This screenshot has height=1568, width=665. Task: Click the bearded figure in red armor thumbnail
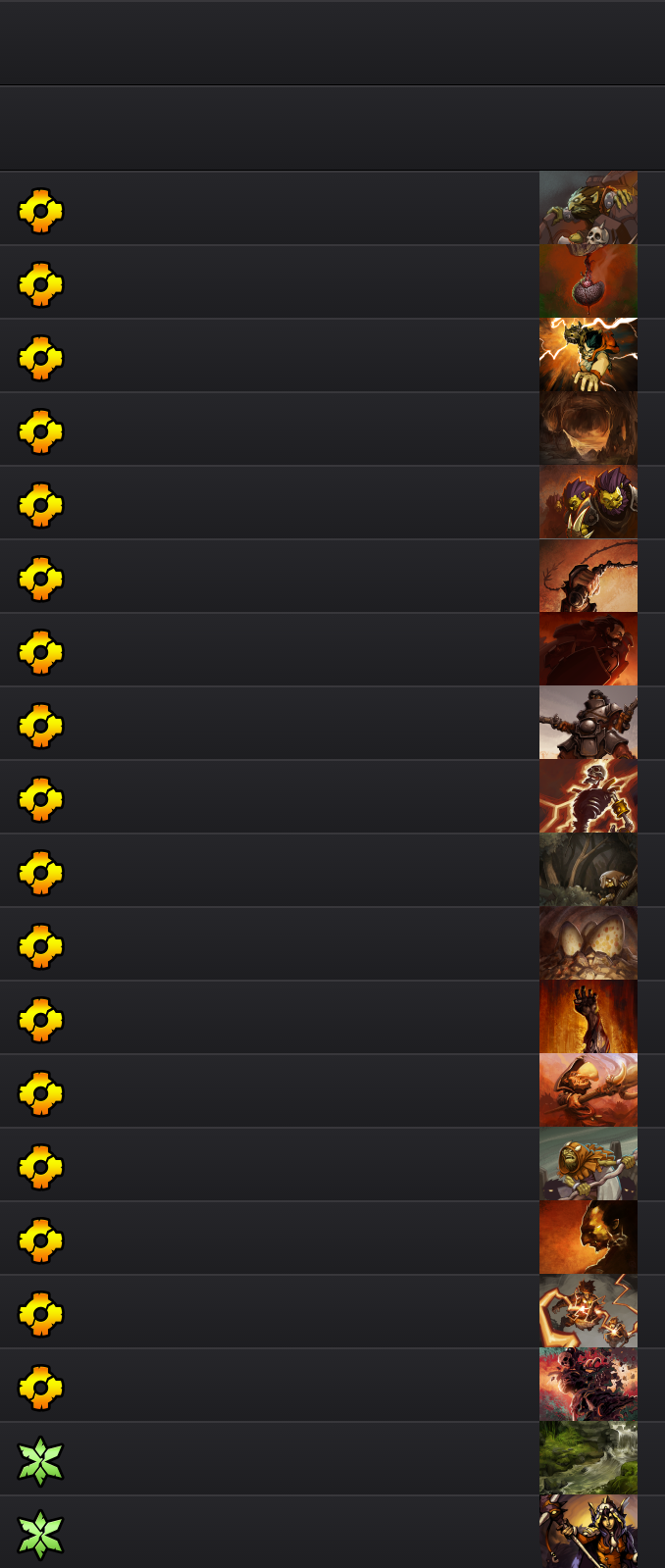coord(588,649)
